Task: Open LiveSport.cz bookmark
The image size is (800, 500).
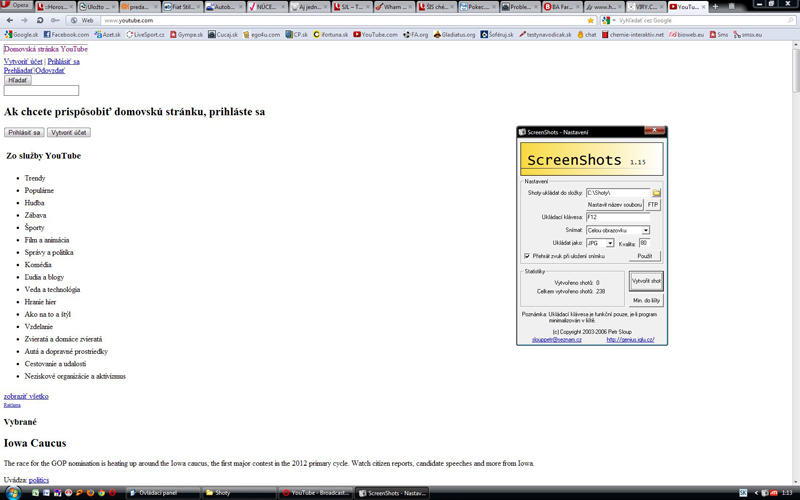Action: click(145, 35)
